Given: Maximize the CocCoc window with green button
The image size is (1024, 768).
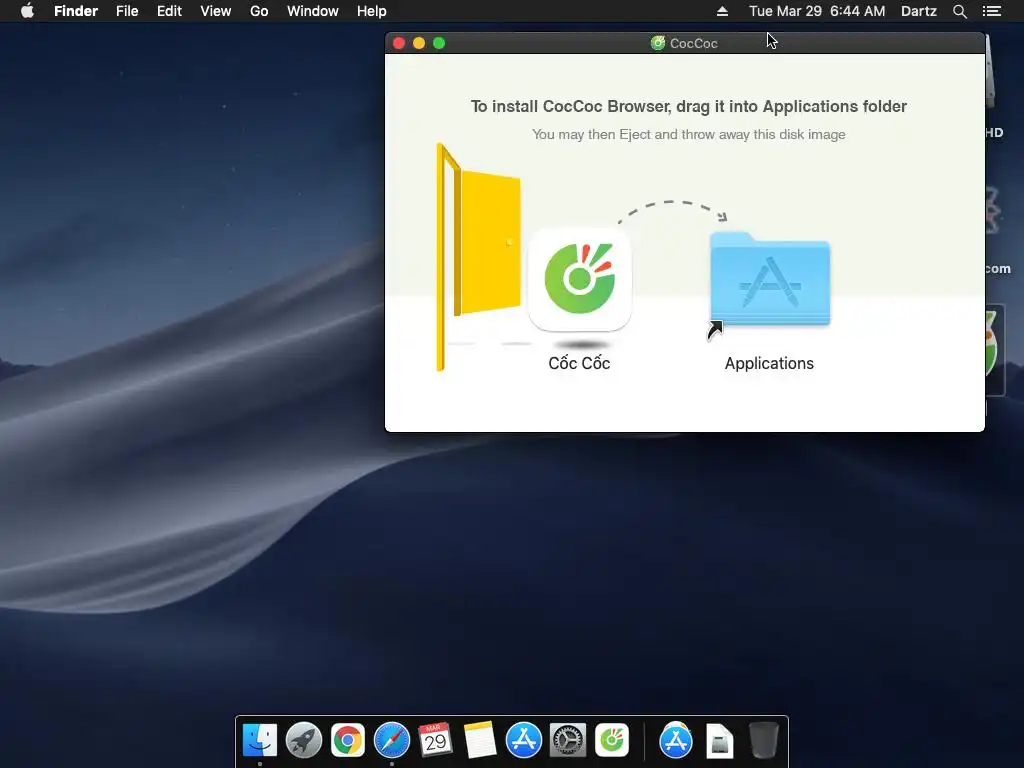Looking at the screenshot, I should (x=440, y=43).
